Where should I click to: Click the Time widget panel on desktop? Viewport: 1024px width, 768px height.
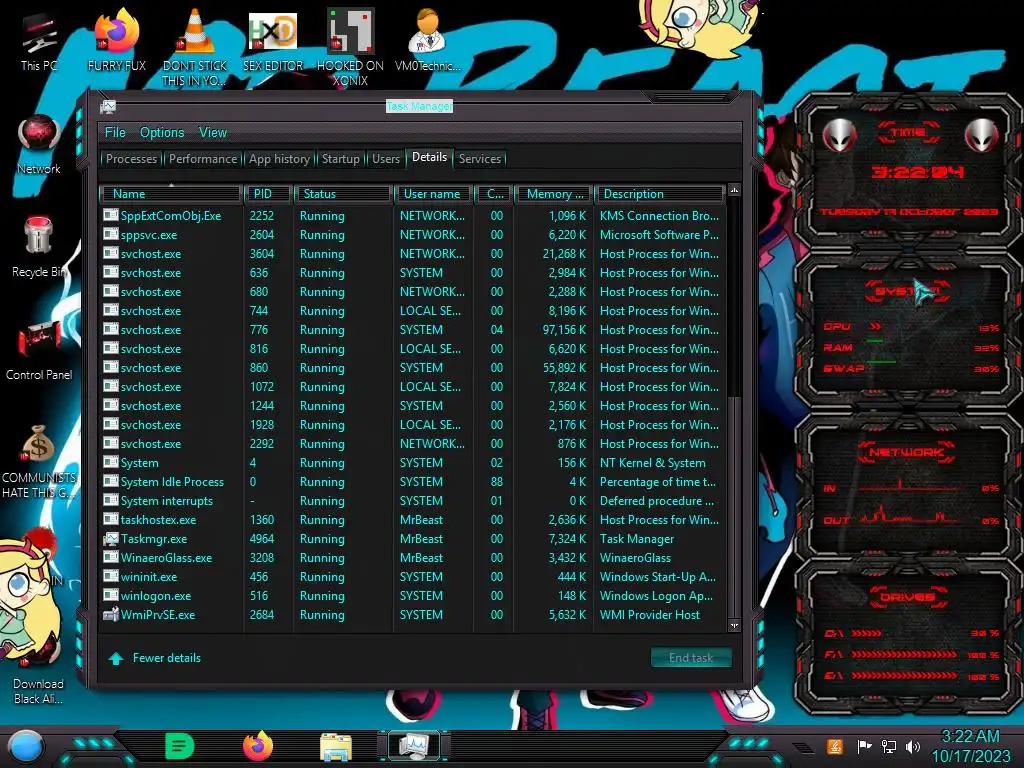(x=908, y=171)
